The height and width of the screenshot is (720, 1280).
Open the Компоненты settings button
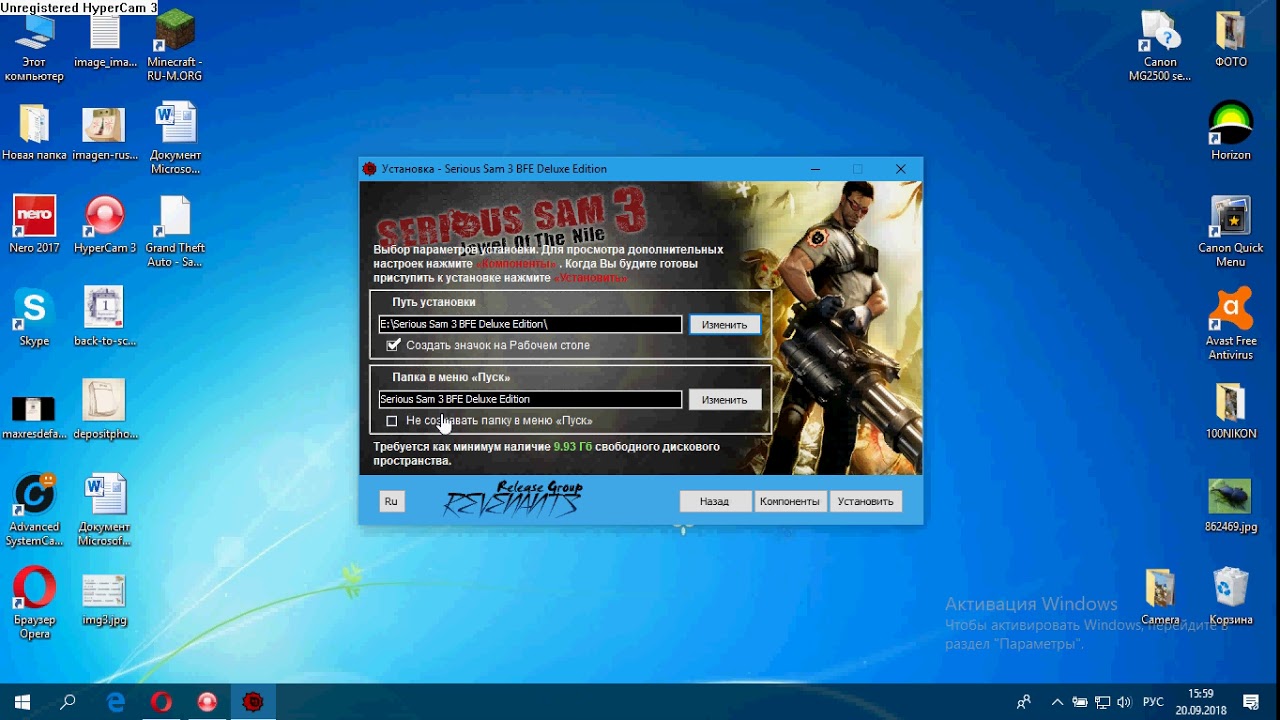coord(789,501)
